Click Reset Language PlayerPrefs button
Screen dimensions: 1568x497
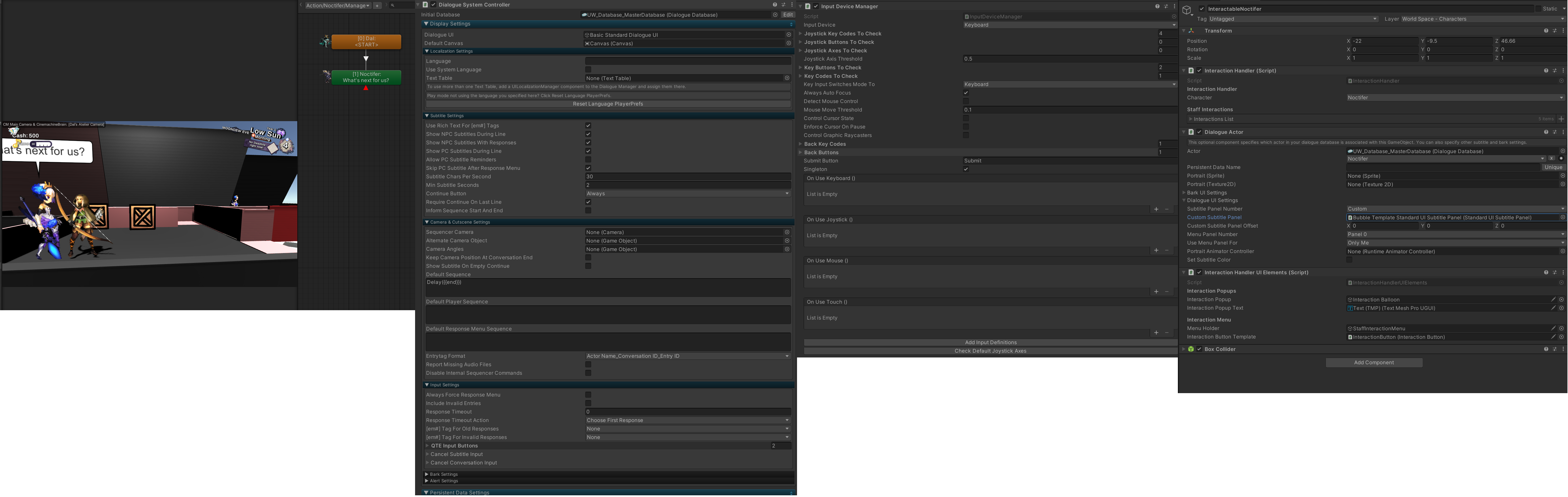coord(608,104)
